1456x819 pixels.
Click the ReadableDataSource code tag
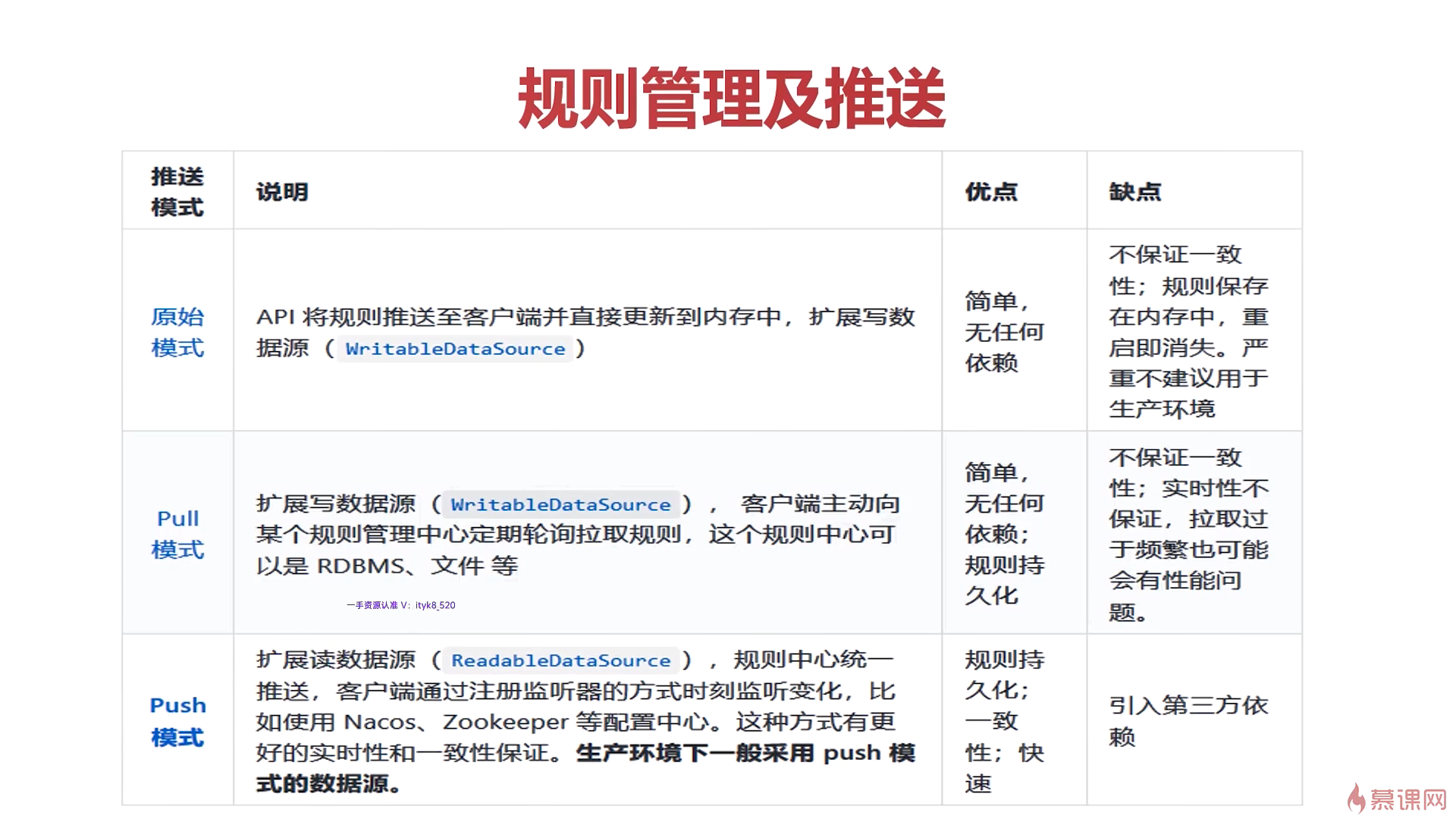pos(560,661)
